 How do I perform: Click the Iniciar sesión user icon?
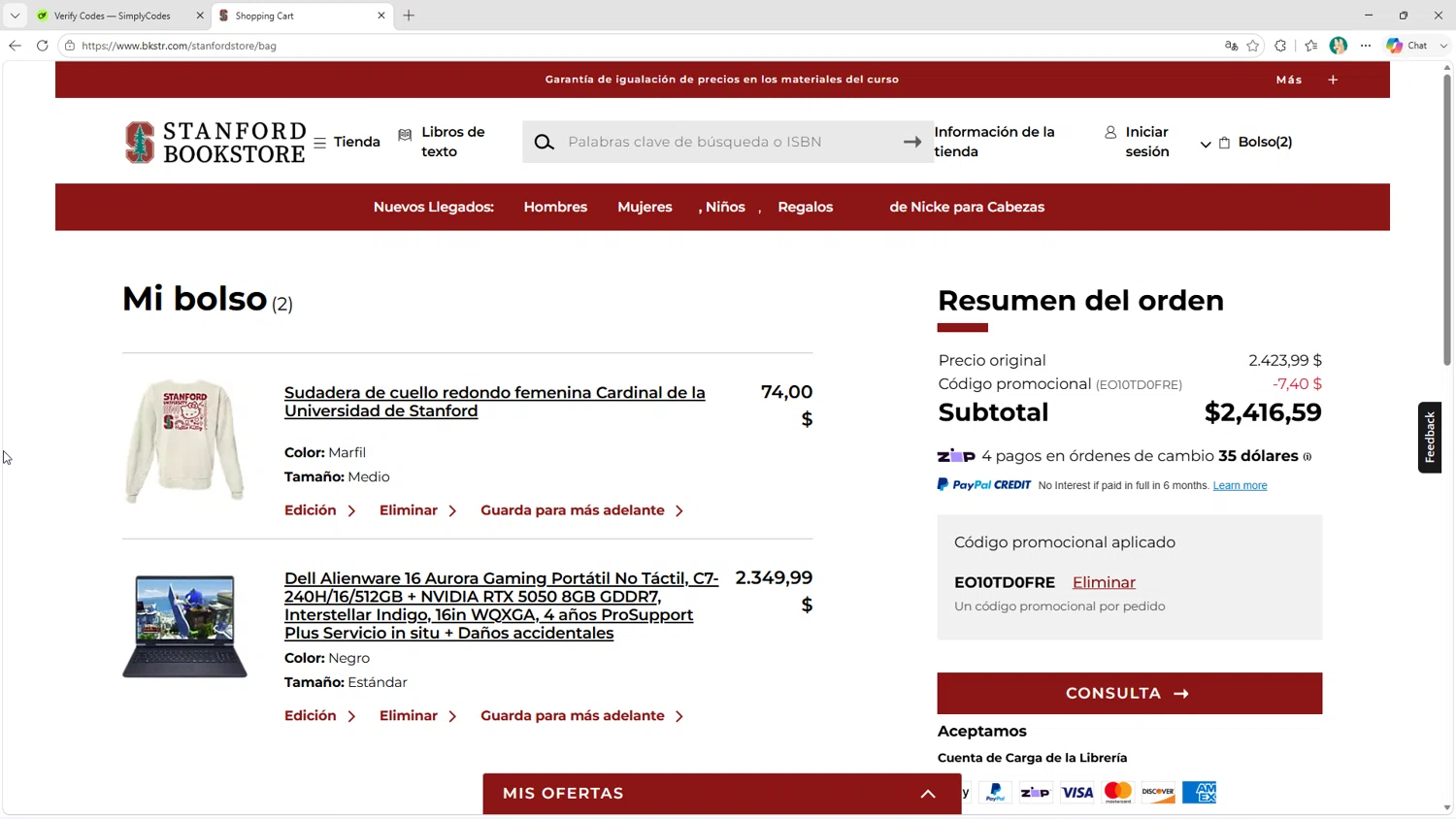click(x=1110, y=132)
